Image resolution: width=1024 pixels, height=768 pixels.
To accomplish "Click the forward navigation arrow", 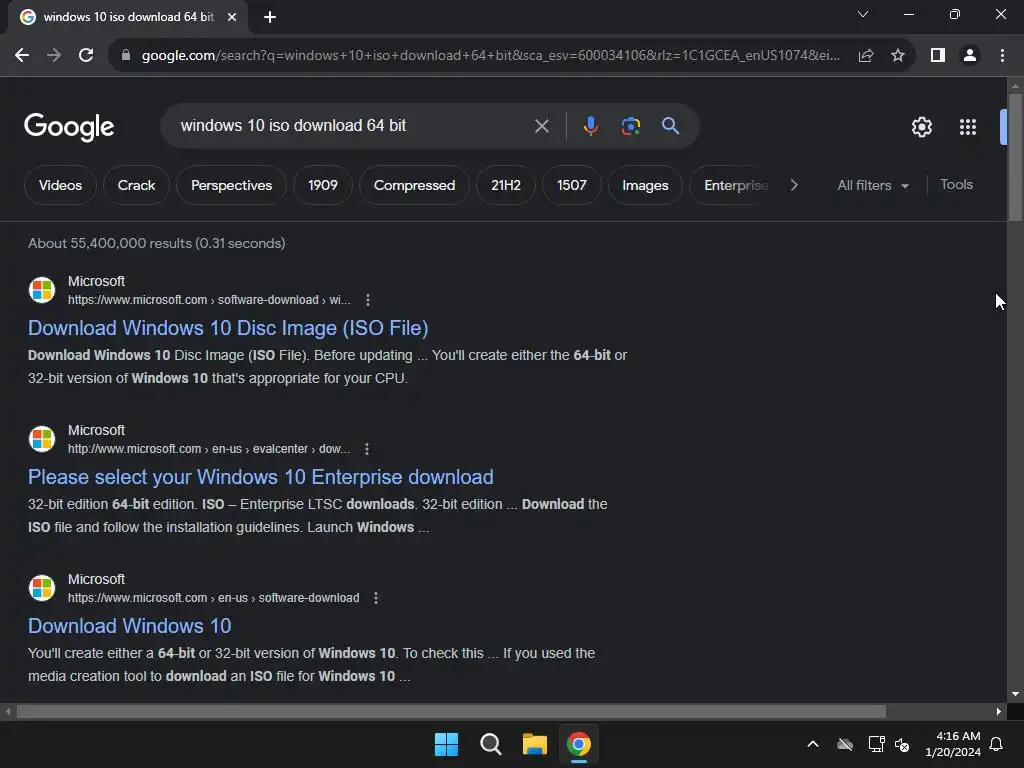I will (x=54, y=56).
